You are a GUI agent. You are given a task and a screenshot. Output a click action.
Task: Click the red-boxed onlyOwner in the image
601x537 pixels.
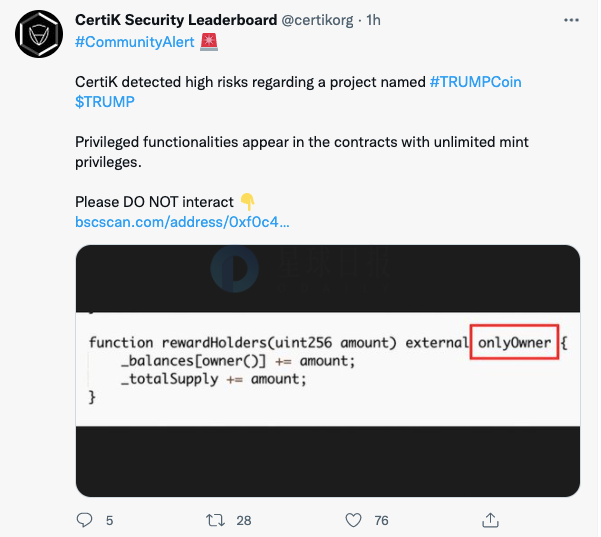pos(514,342)
